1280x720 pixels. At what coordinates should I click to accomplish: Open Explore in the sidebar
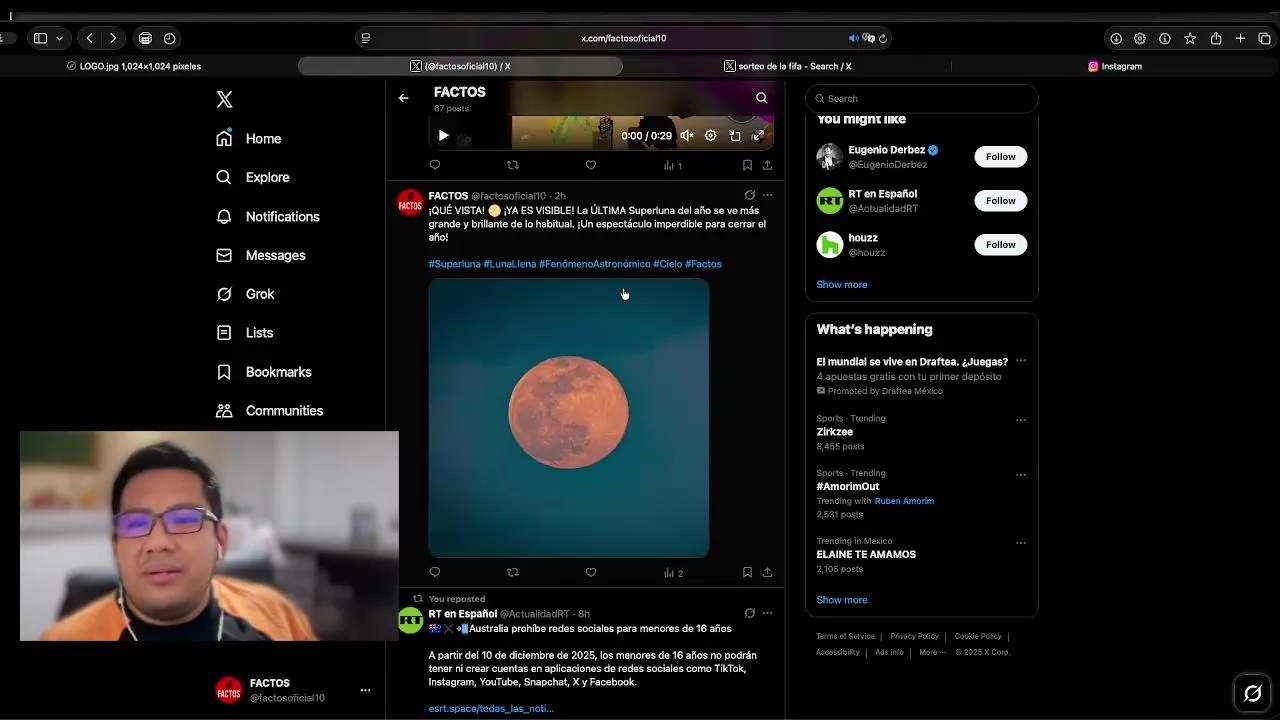click(253, 177)
